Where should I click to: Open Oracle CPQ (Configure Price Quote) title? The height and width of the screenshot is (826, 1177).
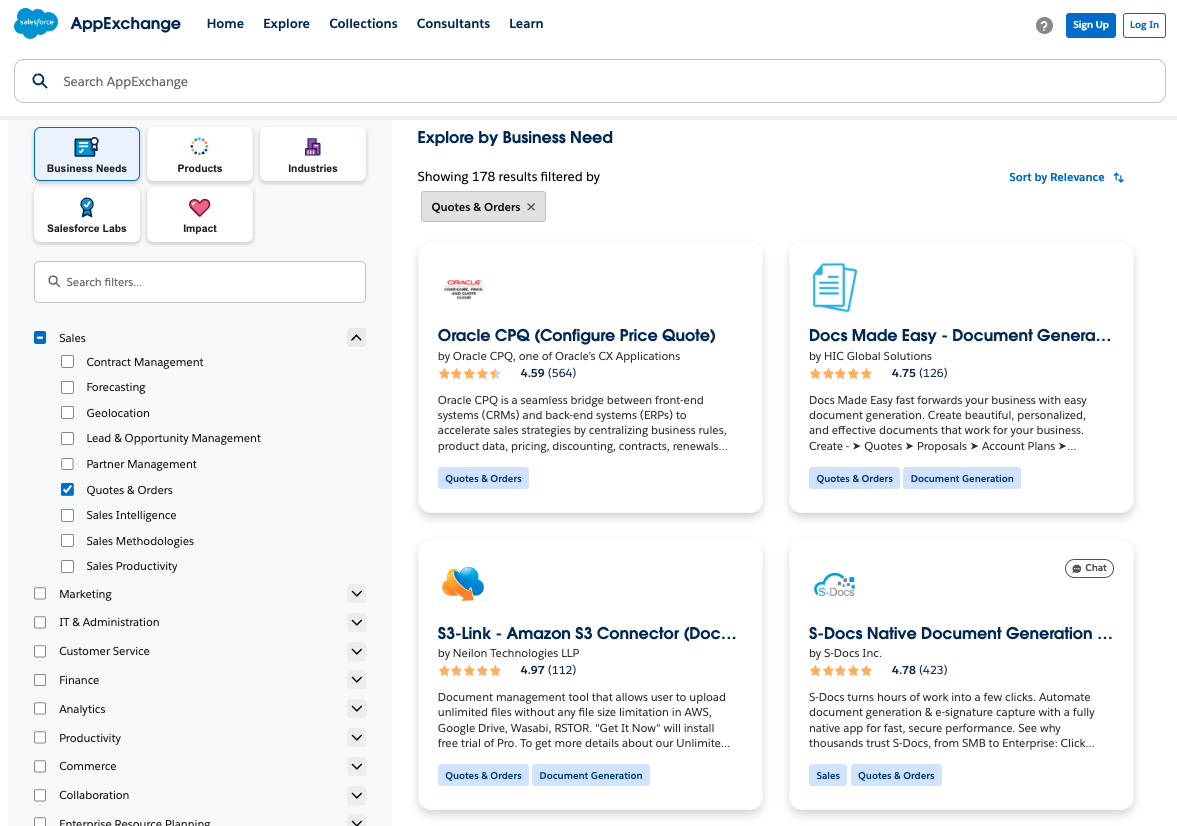tap(576, 336)
